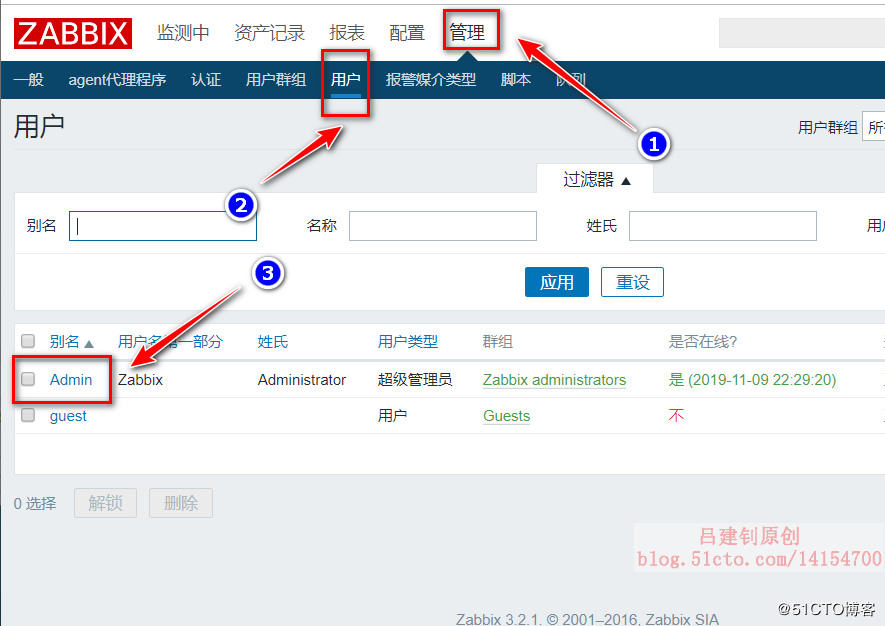Click the Administrator surname cell

tap(301, 380)
